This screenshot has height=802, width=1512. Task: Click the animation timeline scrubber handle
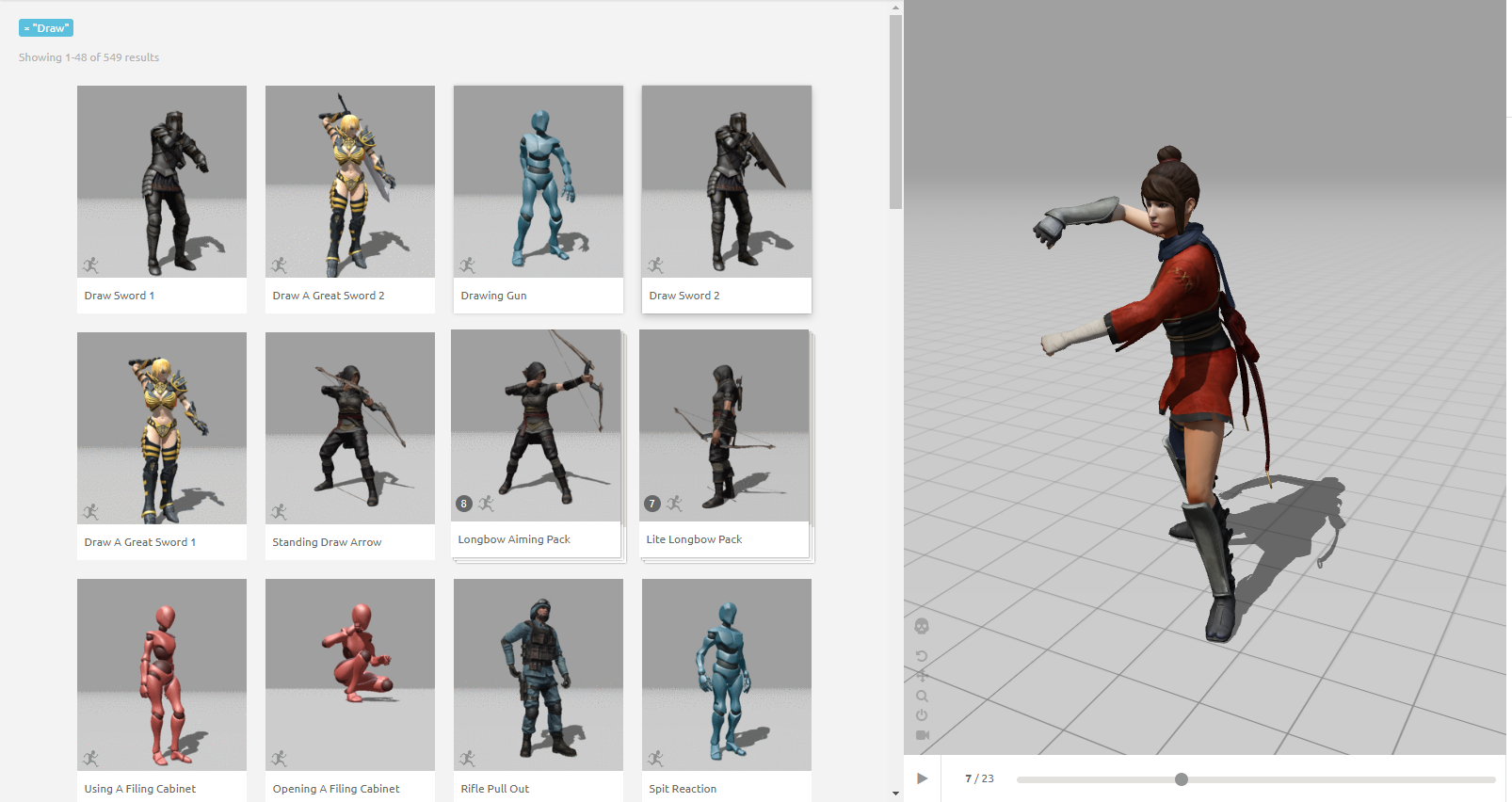point(1182,779)
